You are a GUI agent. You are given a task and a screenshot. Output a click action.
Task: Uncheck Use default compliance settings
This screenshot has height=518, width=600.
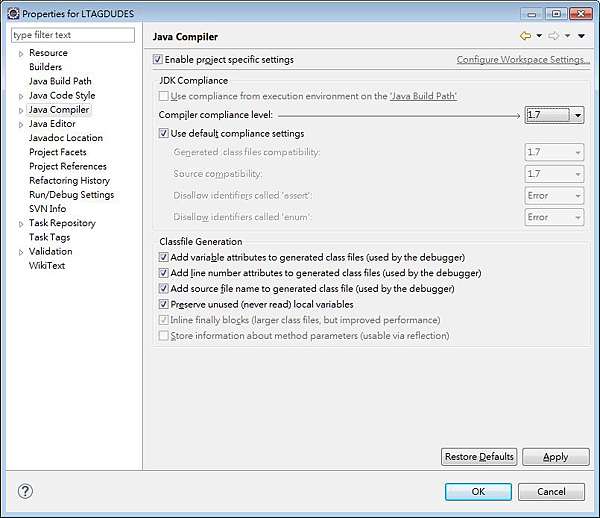(163, 133)
